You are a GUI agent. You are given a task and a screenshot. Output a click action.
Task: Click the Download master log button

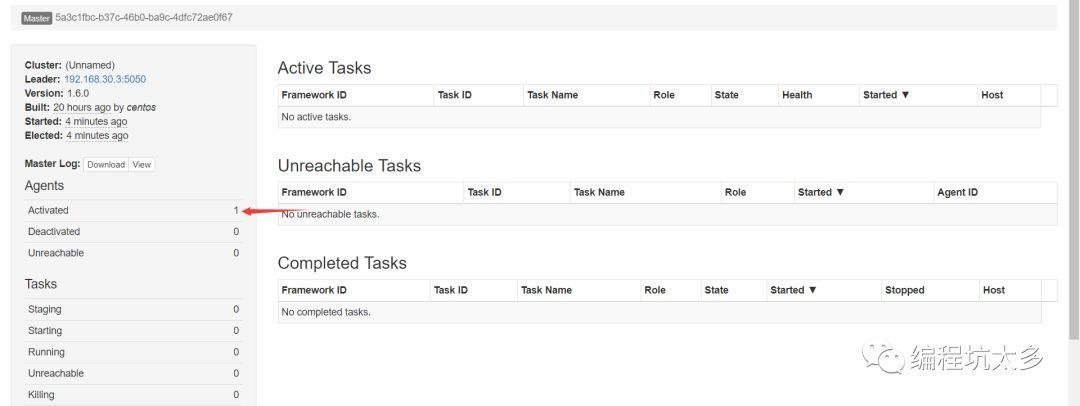click(x=105, y=165)
